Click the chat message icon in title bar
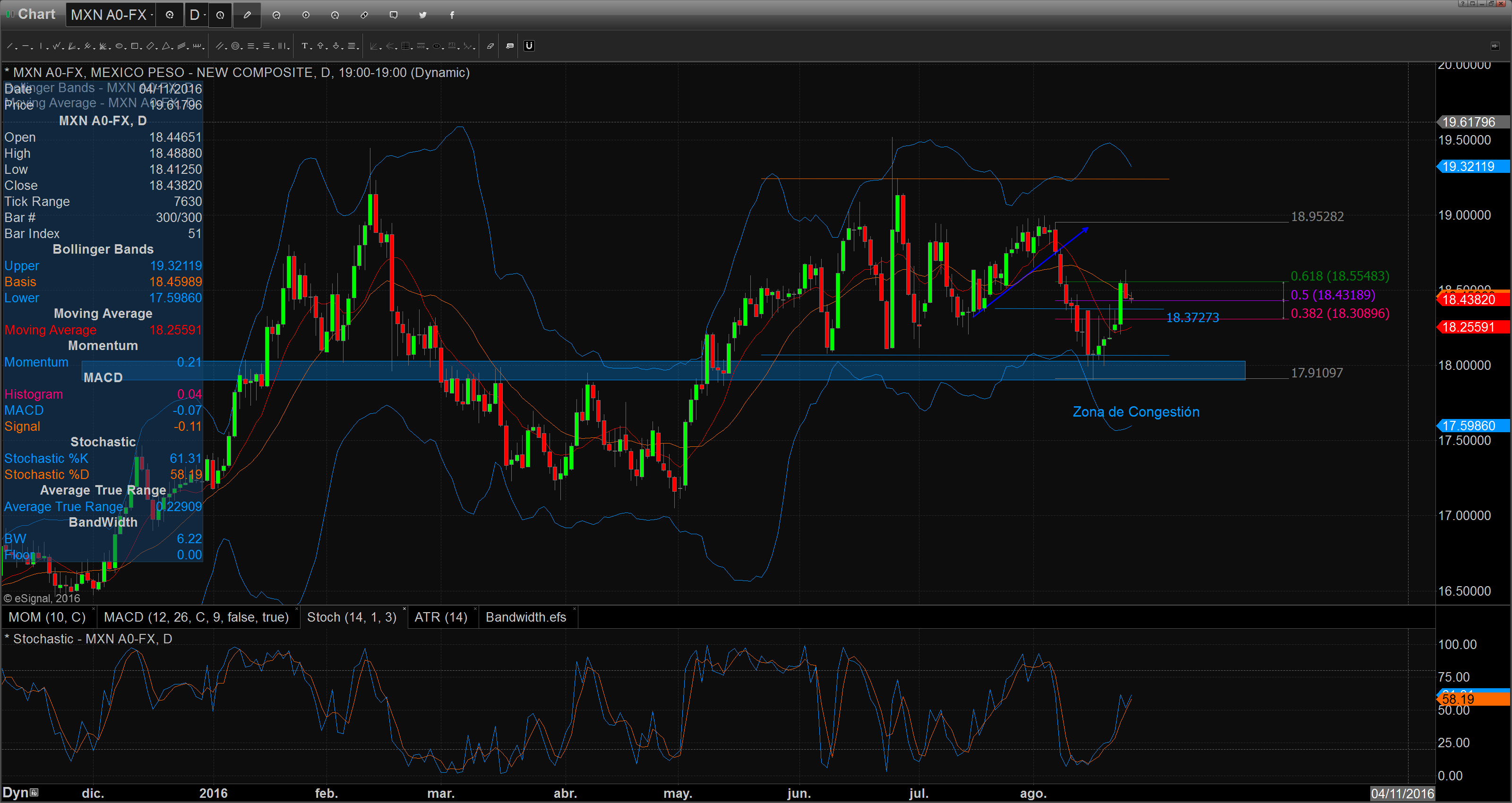The width and height of the screenshot is (1512, 803). pyautogui.click(x=394, y=15)
